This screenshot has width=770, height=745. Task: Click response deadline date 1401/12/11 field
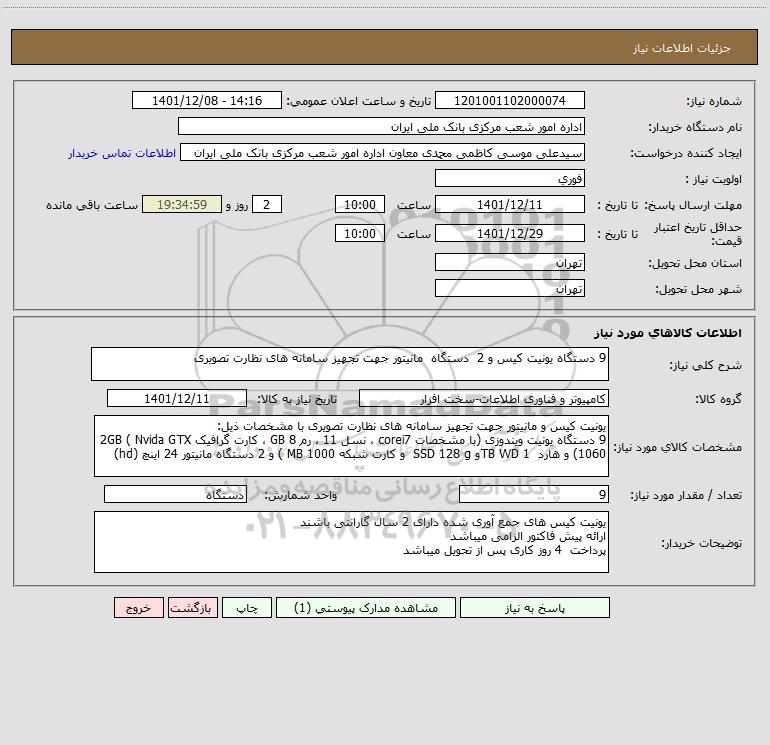click(510, 204)
